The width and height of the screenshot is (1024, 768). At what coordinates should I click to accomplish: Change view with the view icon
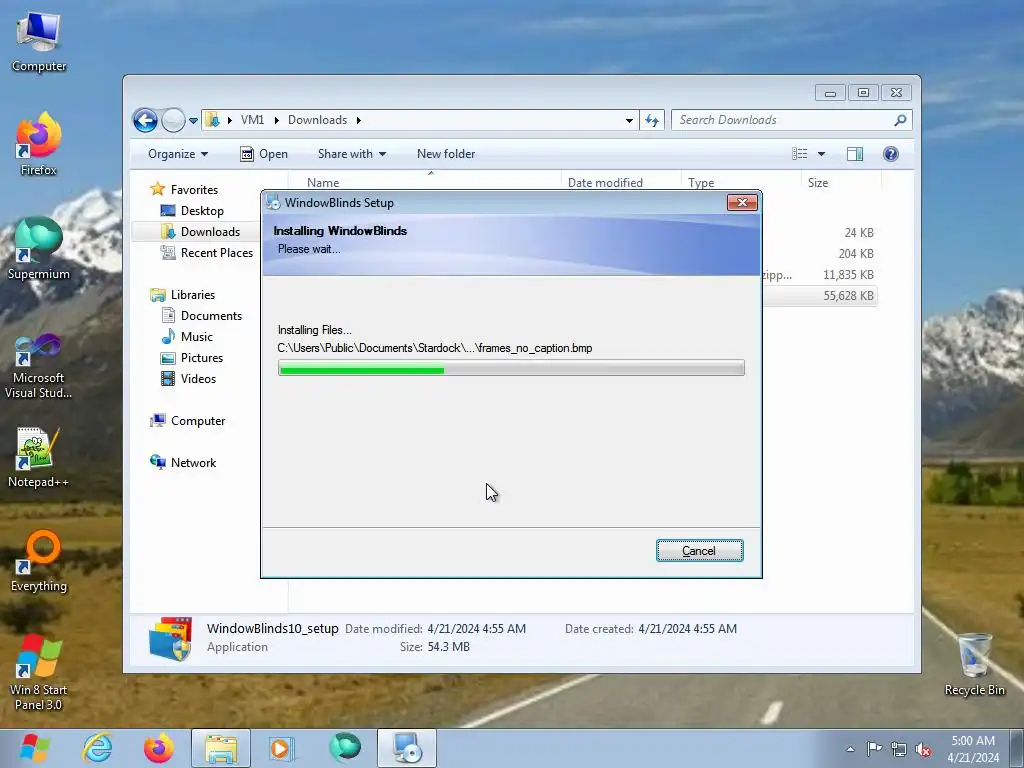[799, 154]
